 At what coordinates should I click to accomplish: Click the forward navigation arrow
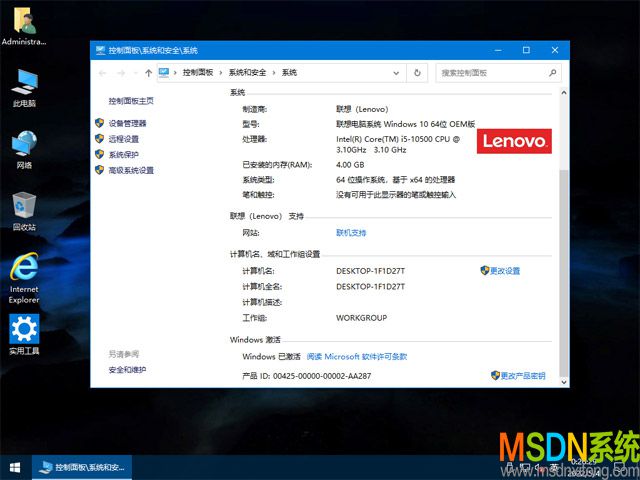coord(121,73)
